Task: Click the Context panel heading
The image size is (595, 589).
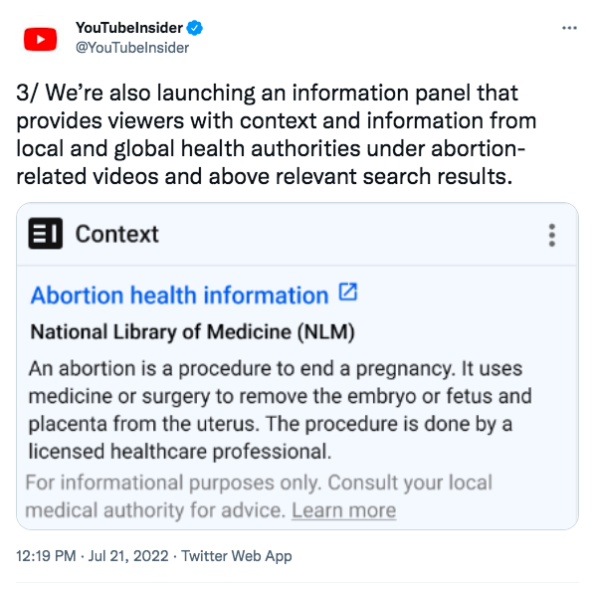Action: click(x=117, y=234)
